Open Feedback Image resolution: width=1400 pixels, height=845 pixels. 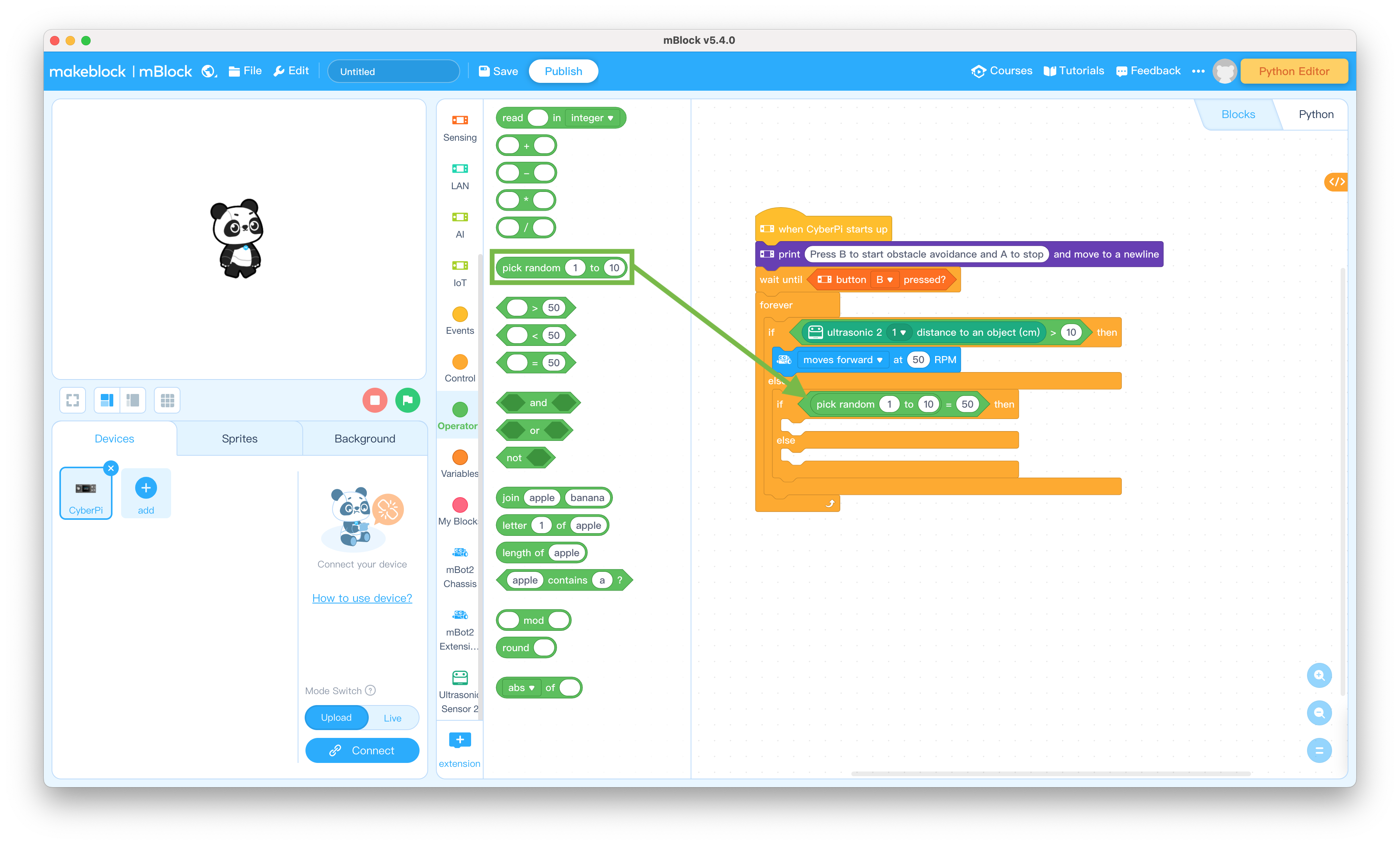(1148, 71)
